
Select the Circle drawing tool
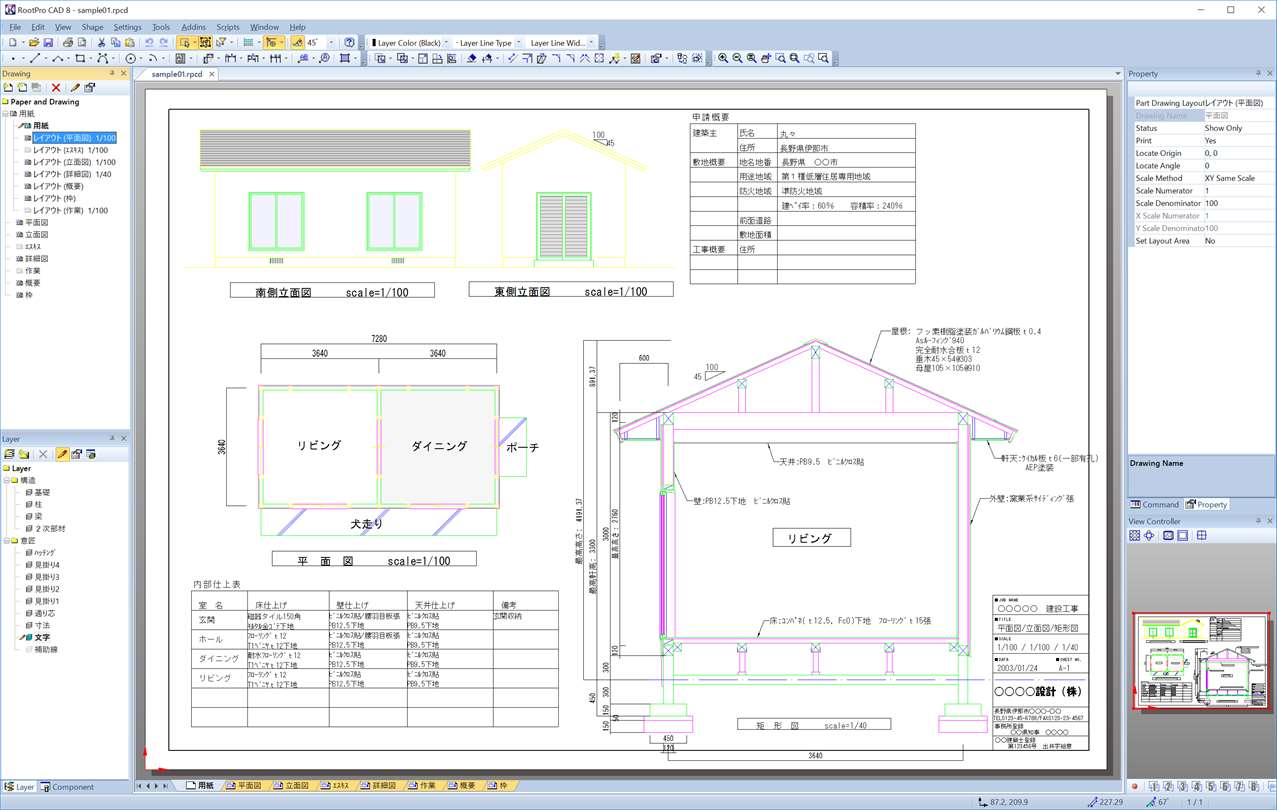point(130,59)
